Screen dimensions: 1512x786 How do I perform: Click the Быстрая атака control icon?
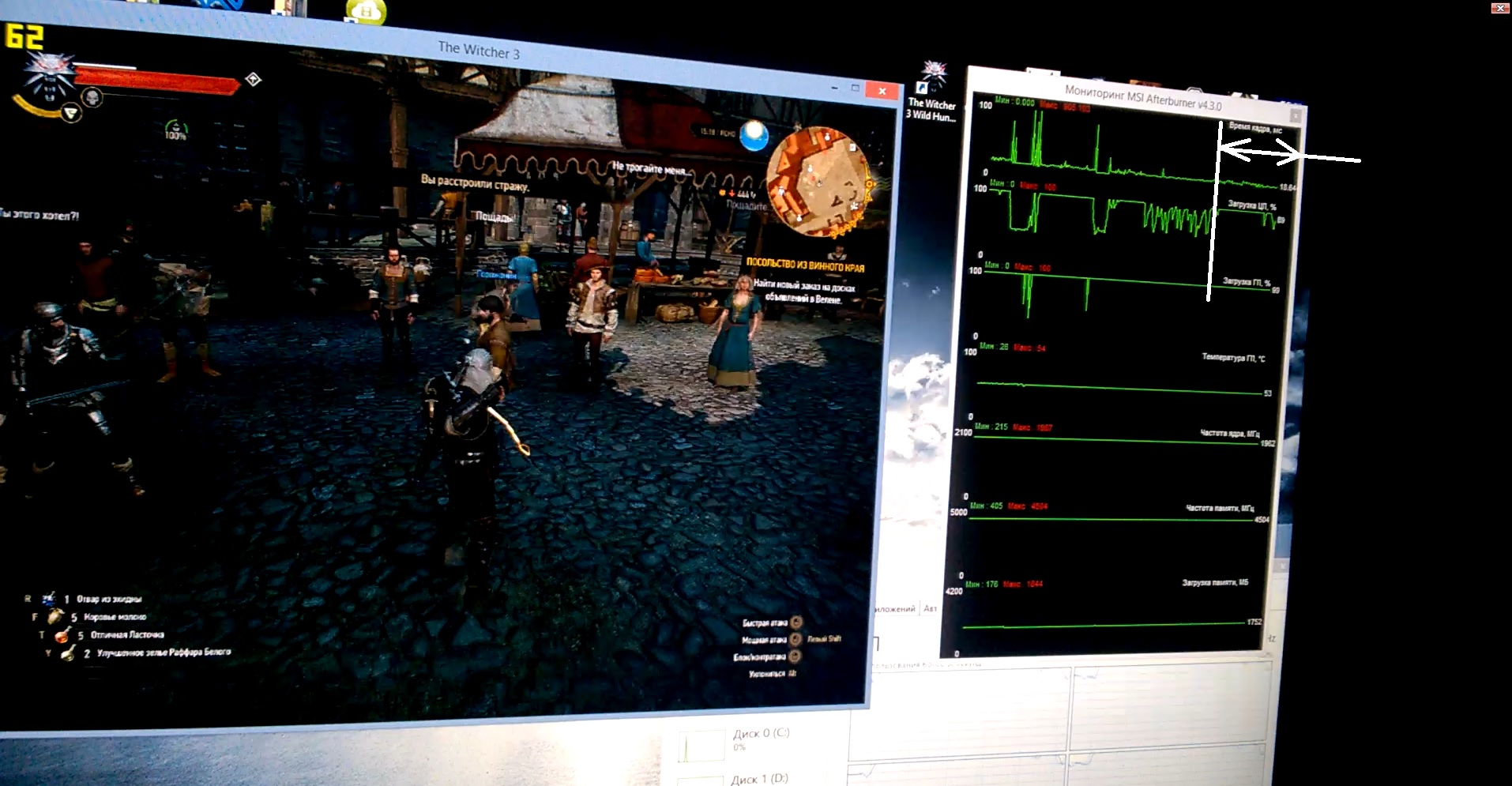(x=796, y=622)
